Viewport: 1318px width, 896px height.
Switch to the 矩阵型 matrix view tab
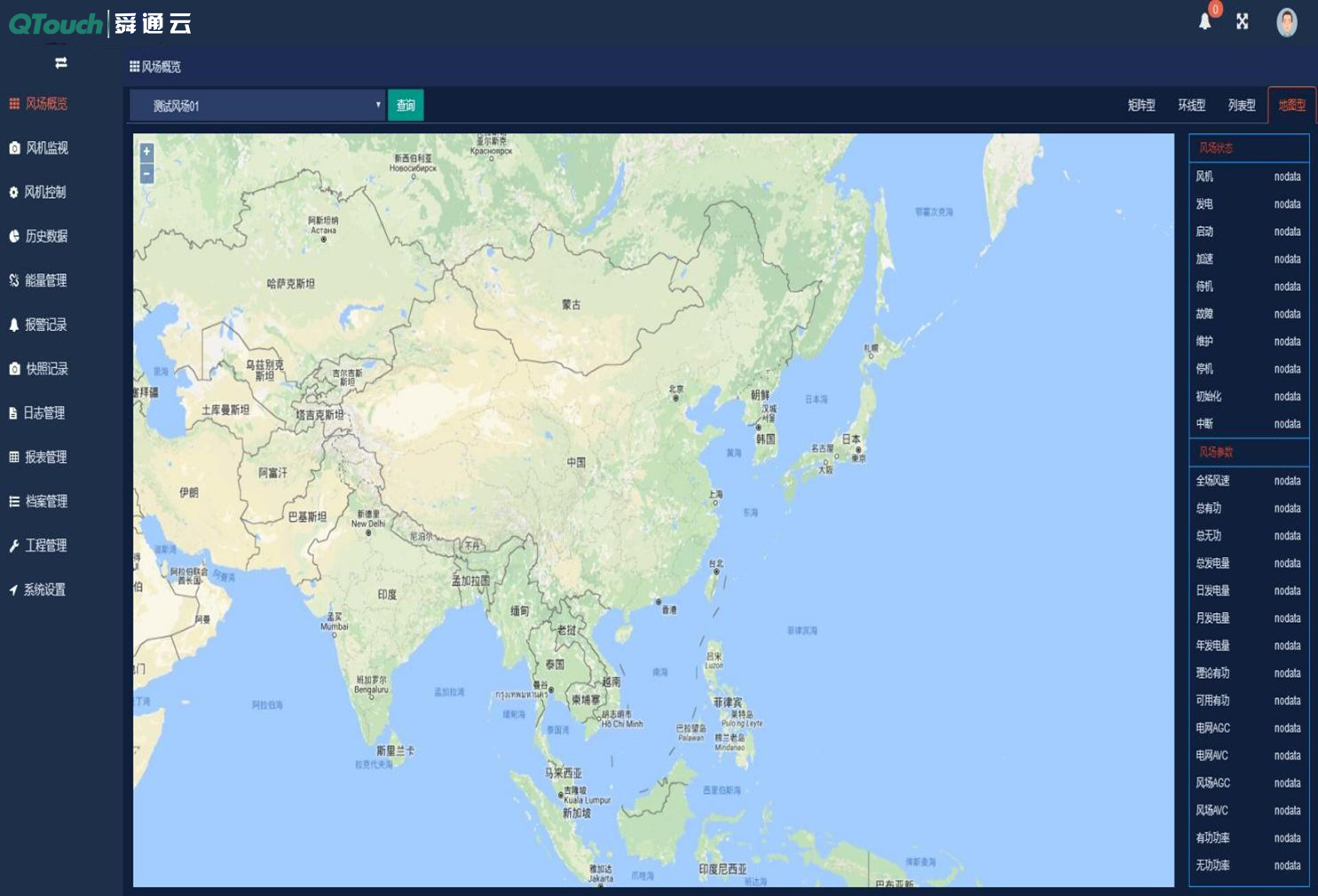click(1140, 105)
